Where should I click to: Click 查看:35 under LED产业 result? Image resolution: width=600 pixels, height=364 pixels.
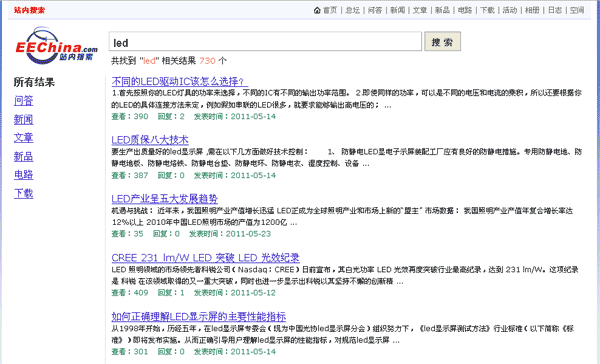click(127, 234)
